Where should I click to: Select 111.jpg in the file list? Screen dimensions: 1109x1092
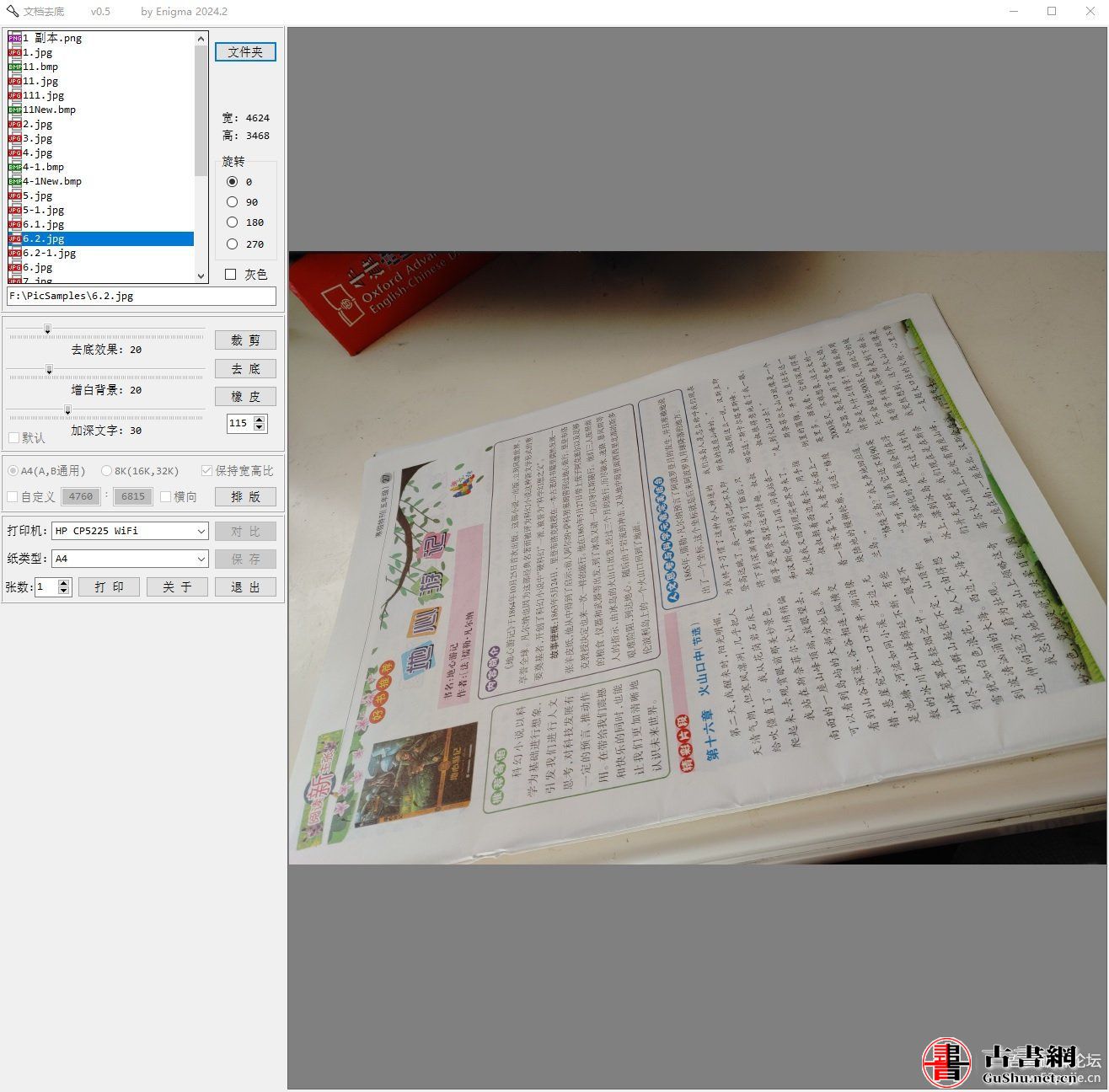click(43, 95)
